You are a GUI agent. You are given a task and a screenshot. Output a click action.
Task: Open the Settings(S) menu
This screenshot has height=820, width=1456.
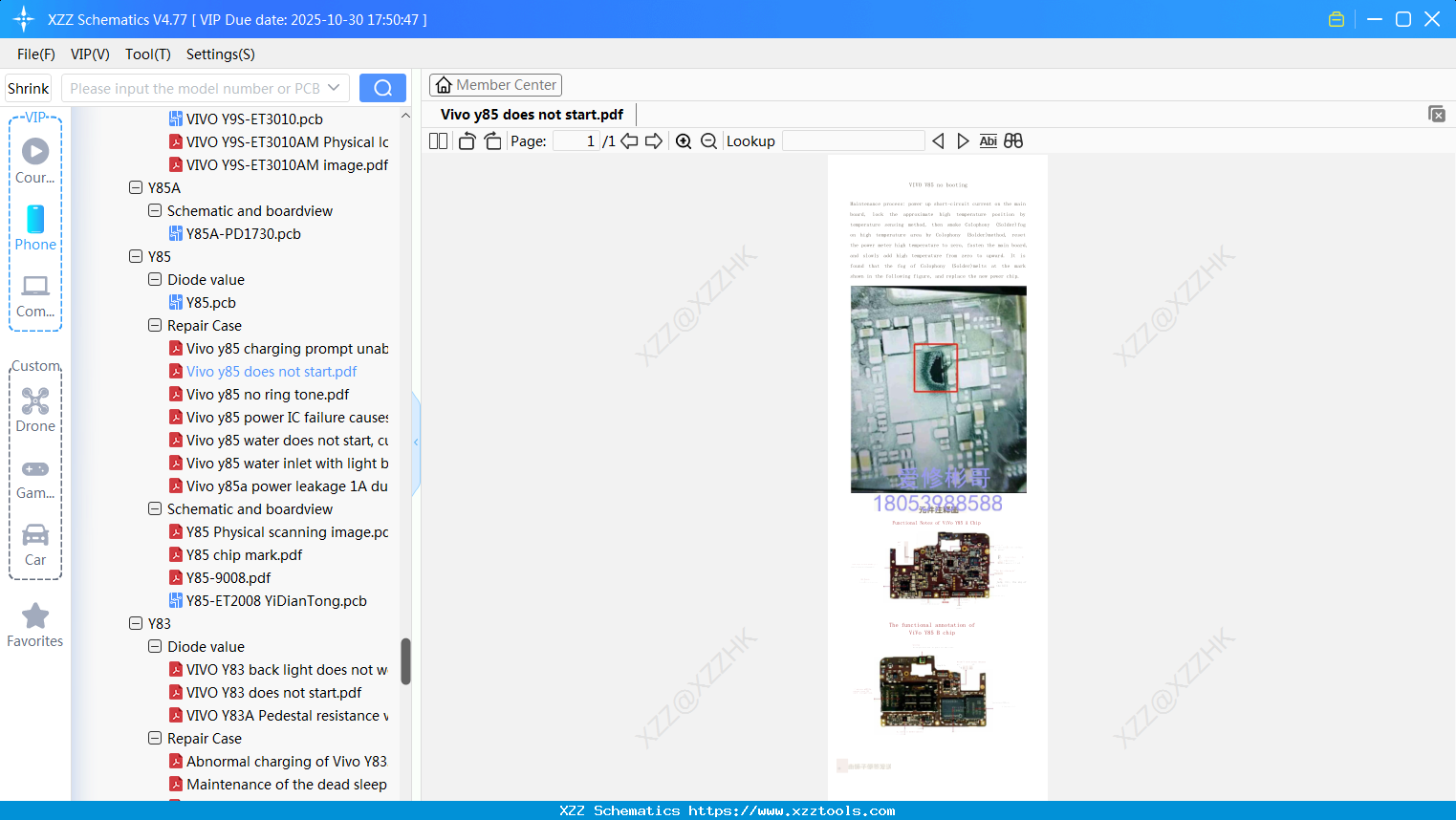pos(221,54)
